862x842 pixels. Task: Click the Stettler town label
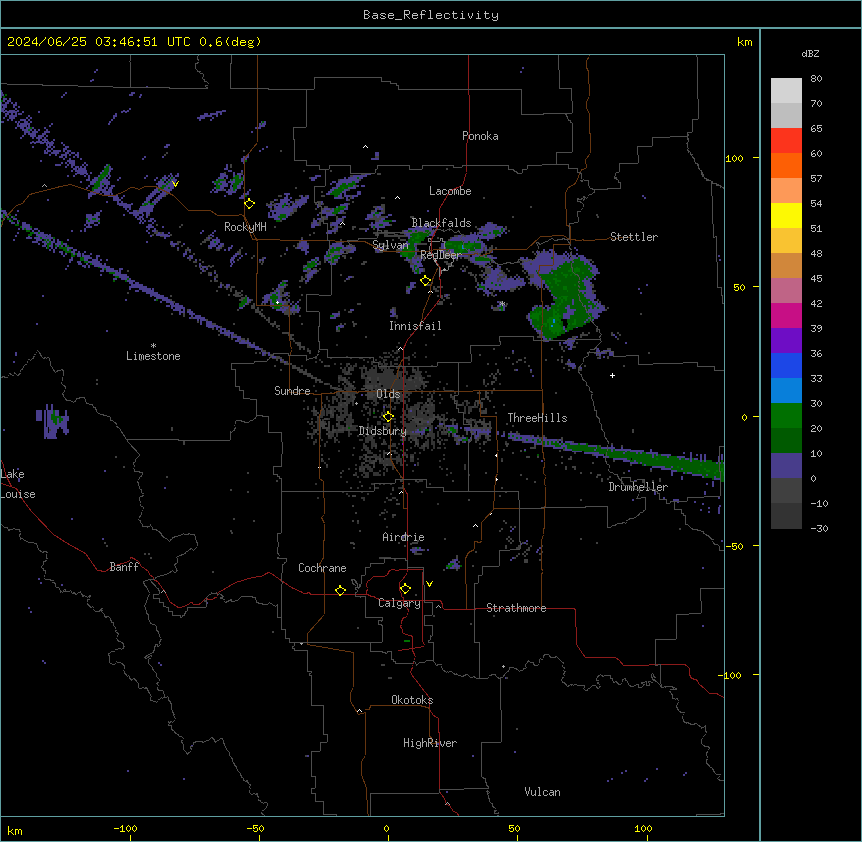[x=634, y=237]
